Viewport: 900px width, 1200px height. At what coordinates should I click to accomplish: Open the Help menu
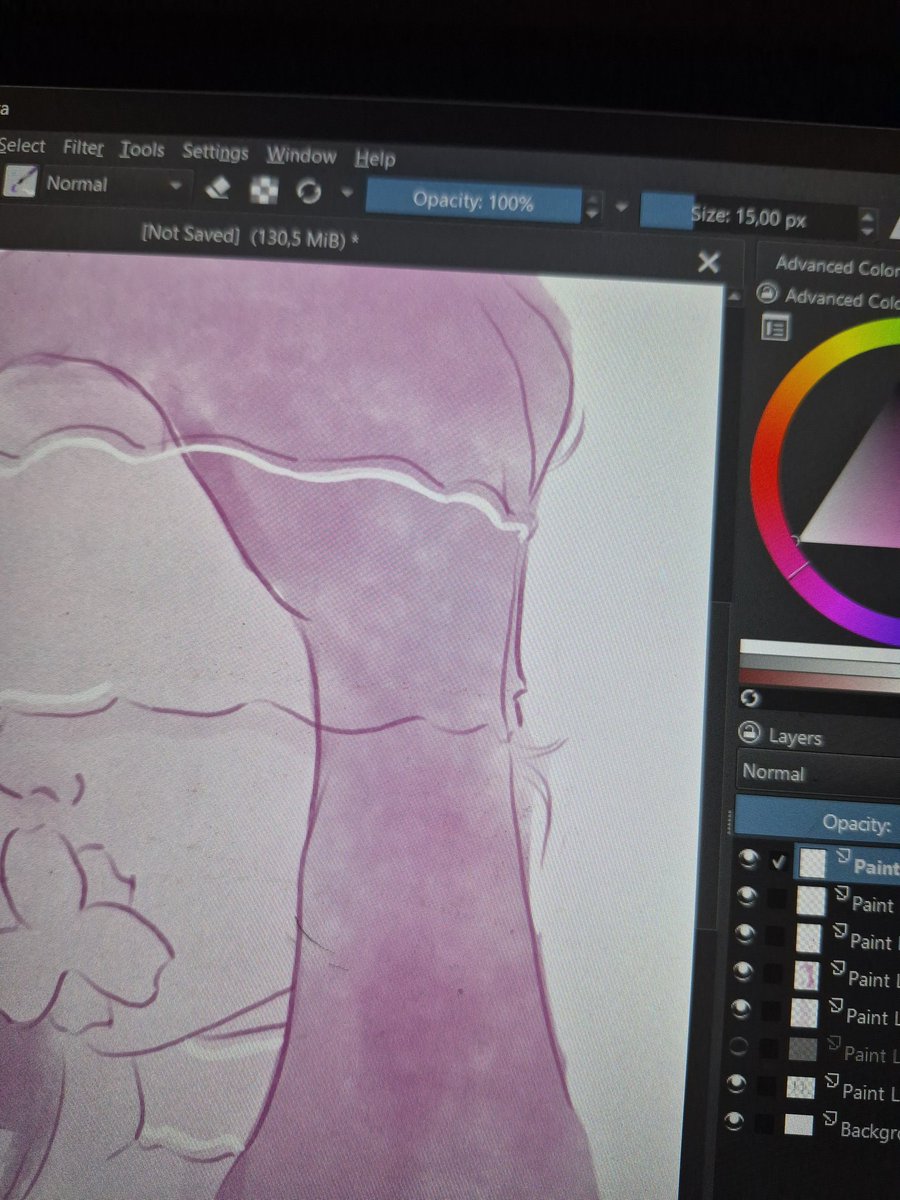[x=375, y=159]
